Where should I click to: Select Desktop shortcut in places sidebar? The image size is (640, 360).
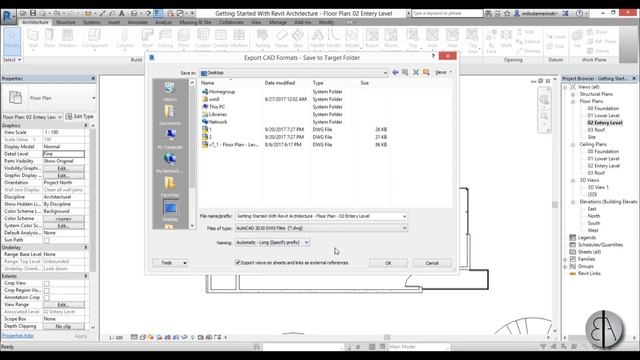click(x=170, y=211)
